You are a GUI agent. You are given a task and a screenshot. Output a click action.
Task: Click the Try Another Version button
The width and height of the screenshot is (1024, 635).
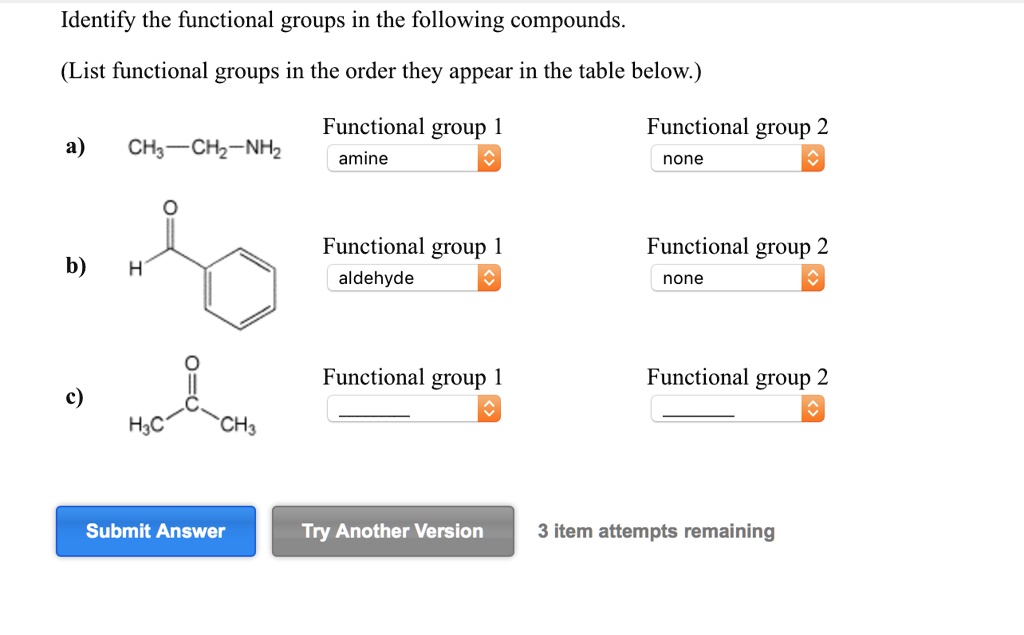coord(392,531)
